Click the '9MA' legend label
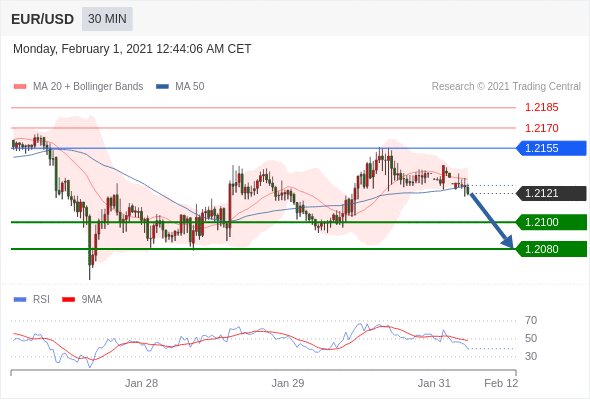The height and width of the screenshot is (400, 590). tap(92, 300)
